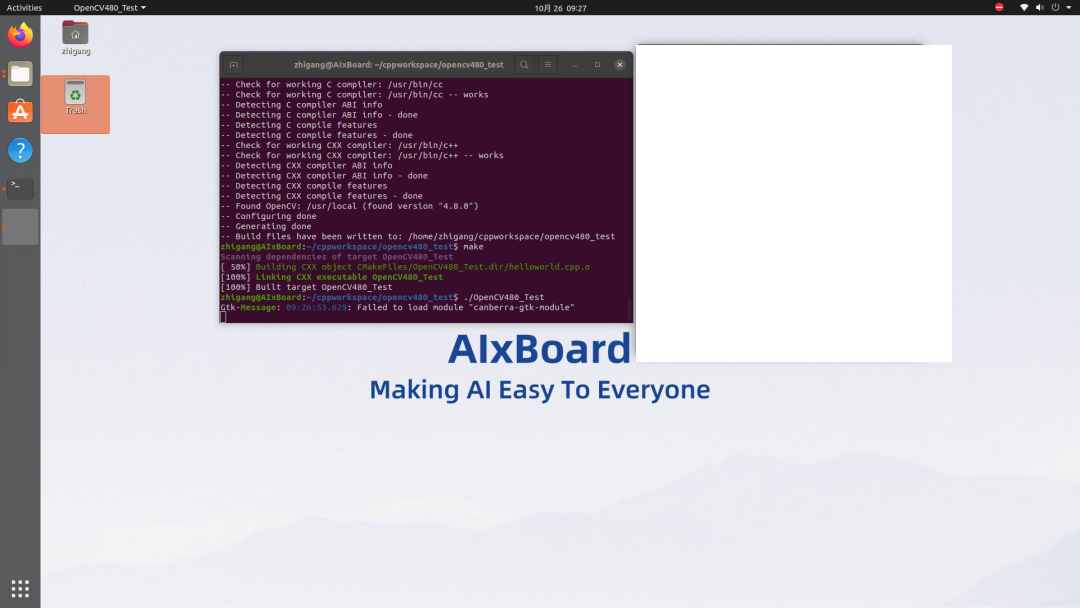
Task: Open the zhigang home folder on desktop
Action: point(75,38)
